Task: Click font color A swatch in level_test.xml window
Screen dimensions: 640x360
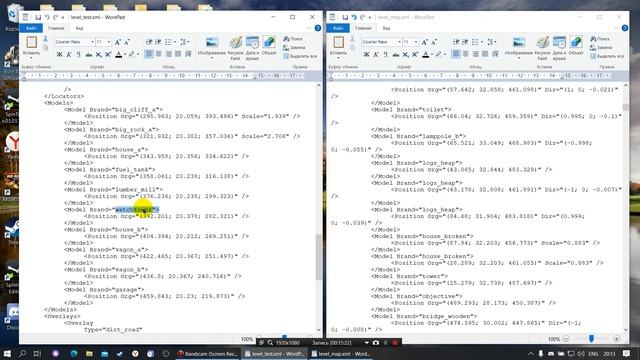Action: point(118,54)
